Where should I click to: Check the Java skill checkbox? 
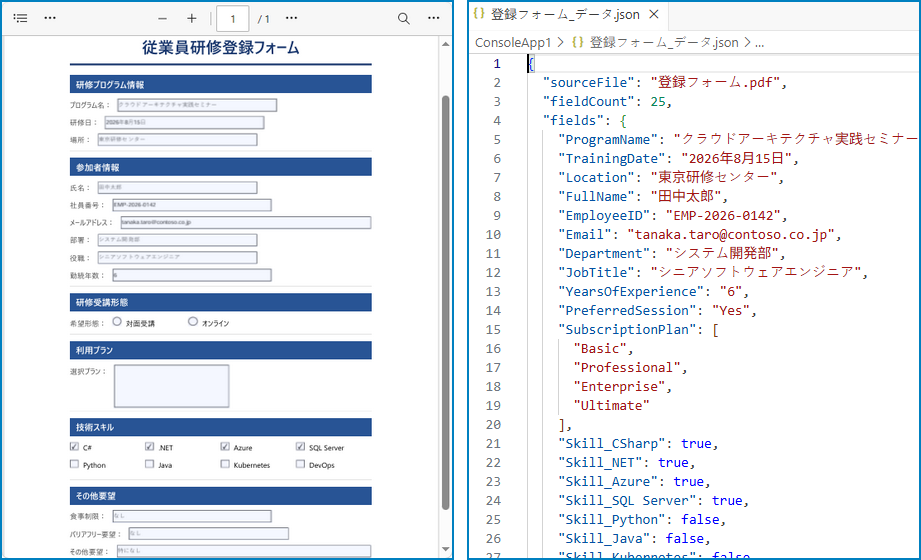149,464
